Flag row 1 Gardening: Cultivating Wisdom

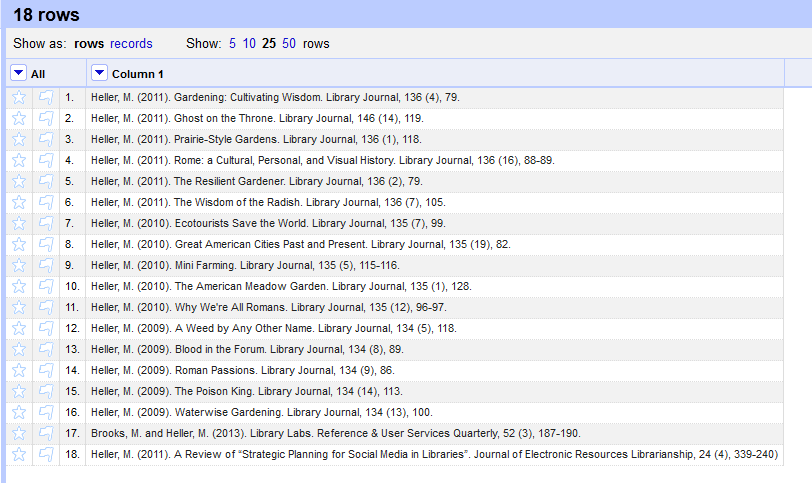click(46, 97)
